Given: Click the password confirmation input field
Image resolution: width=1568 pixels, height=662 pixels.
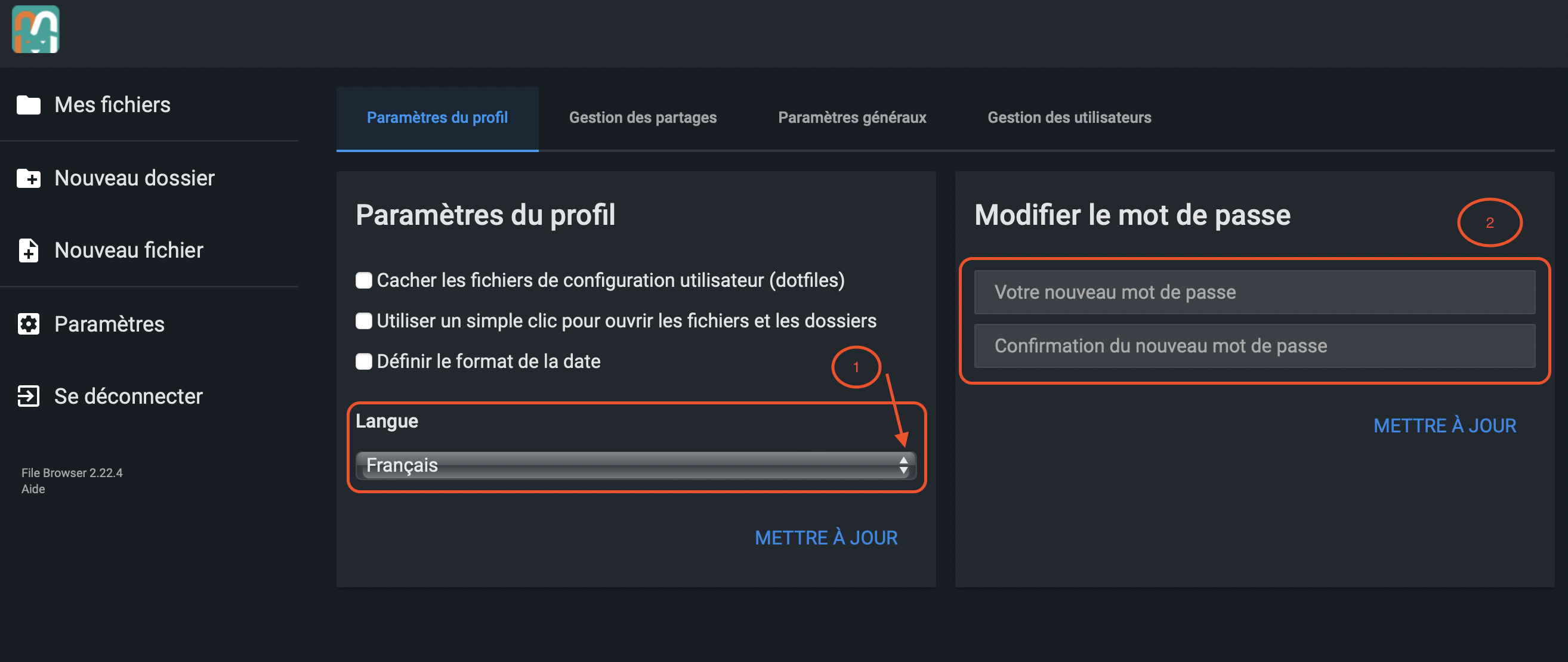Looking at the screenshot, I should [x=1254, y=345].
